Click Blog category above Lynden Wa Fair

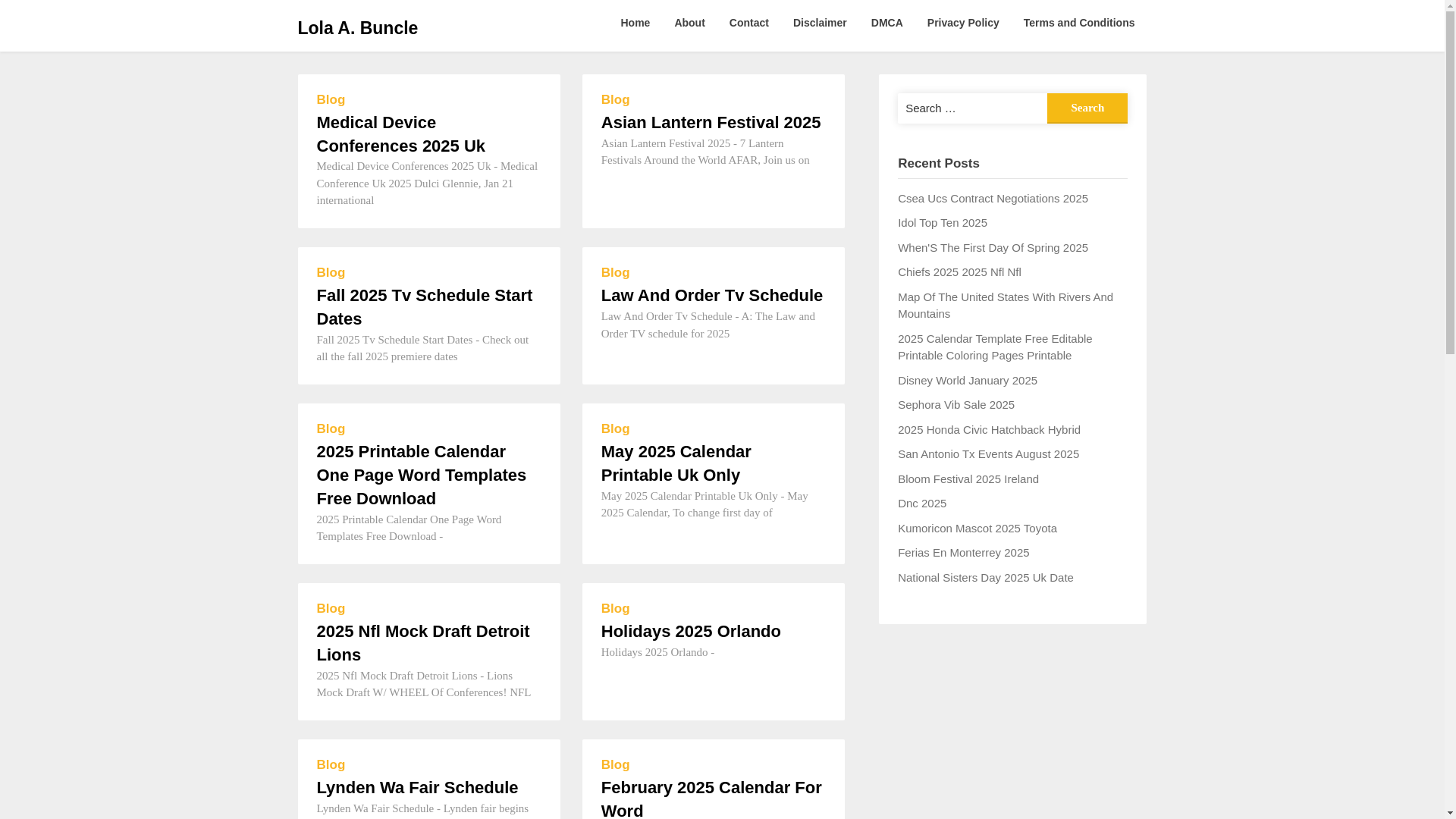click(331, 765)
